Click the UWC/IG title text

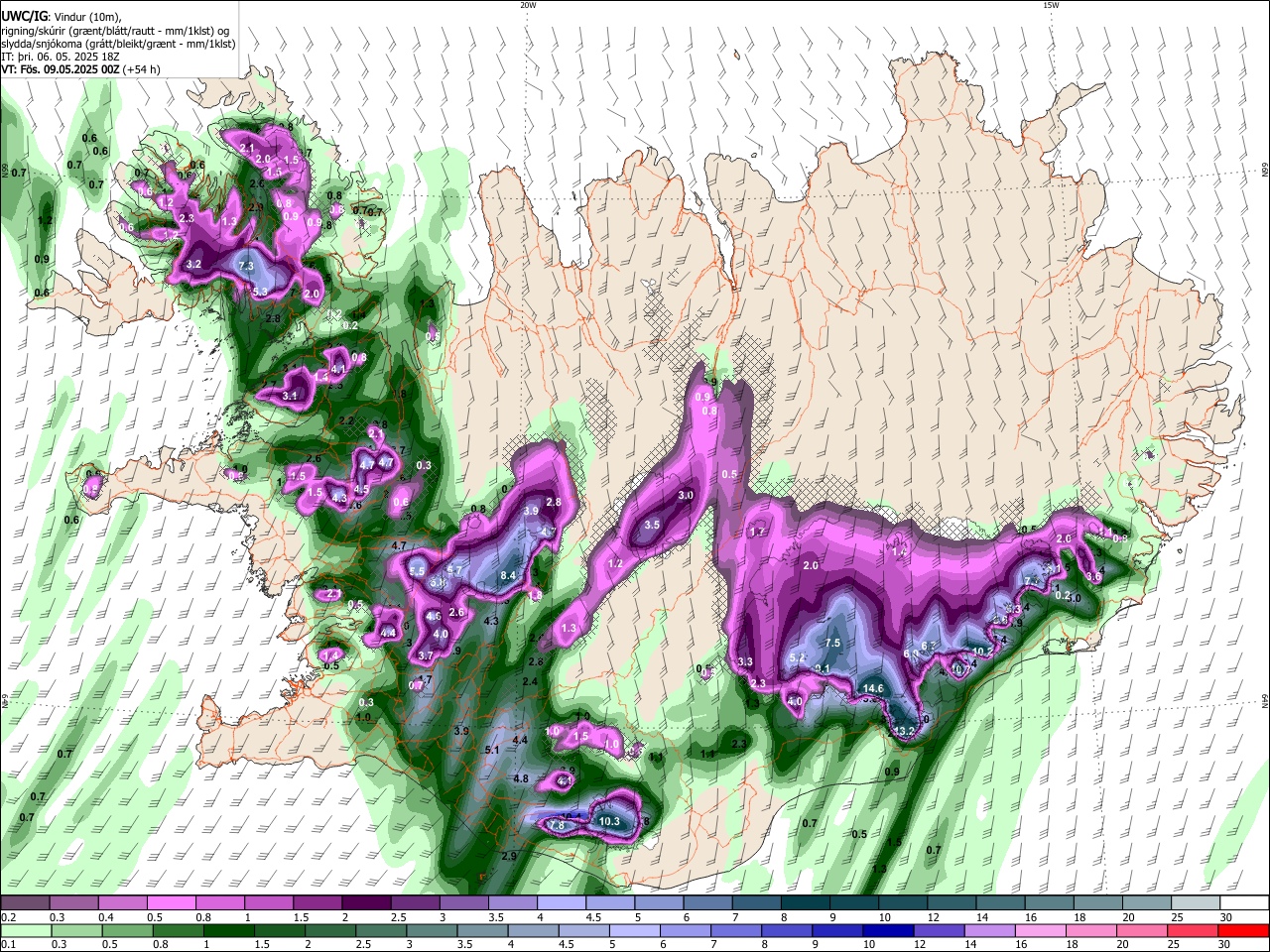23,17
